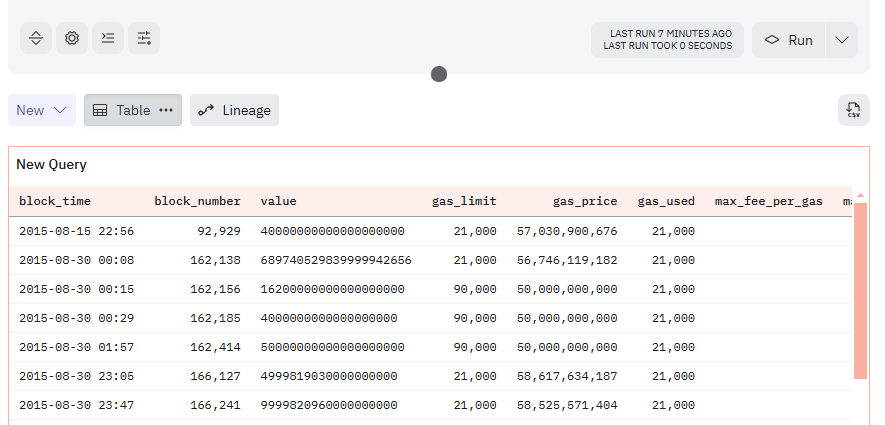Select block number 92,929 cell
Viewport: 885px width, 425px height.
(x=219, y=231)
